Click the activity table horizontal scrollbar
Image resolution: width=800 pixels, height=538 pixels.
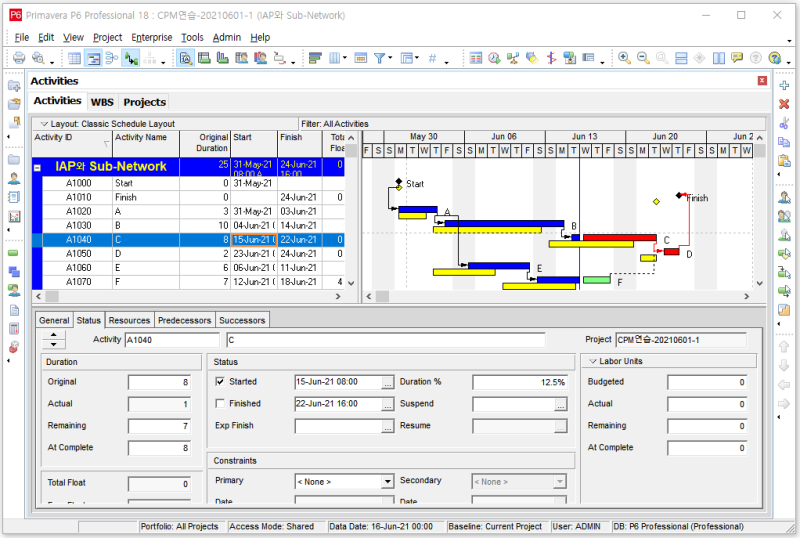188,296
